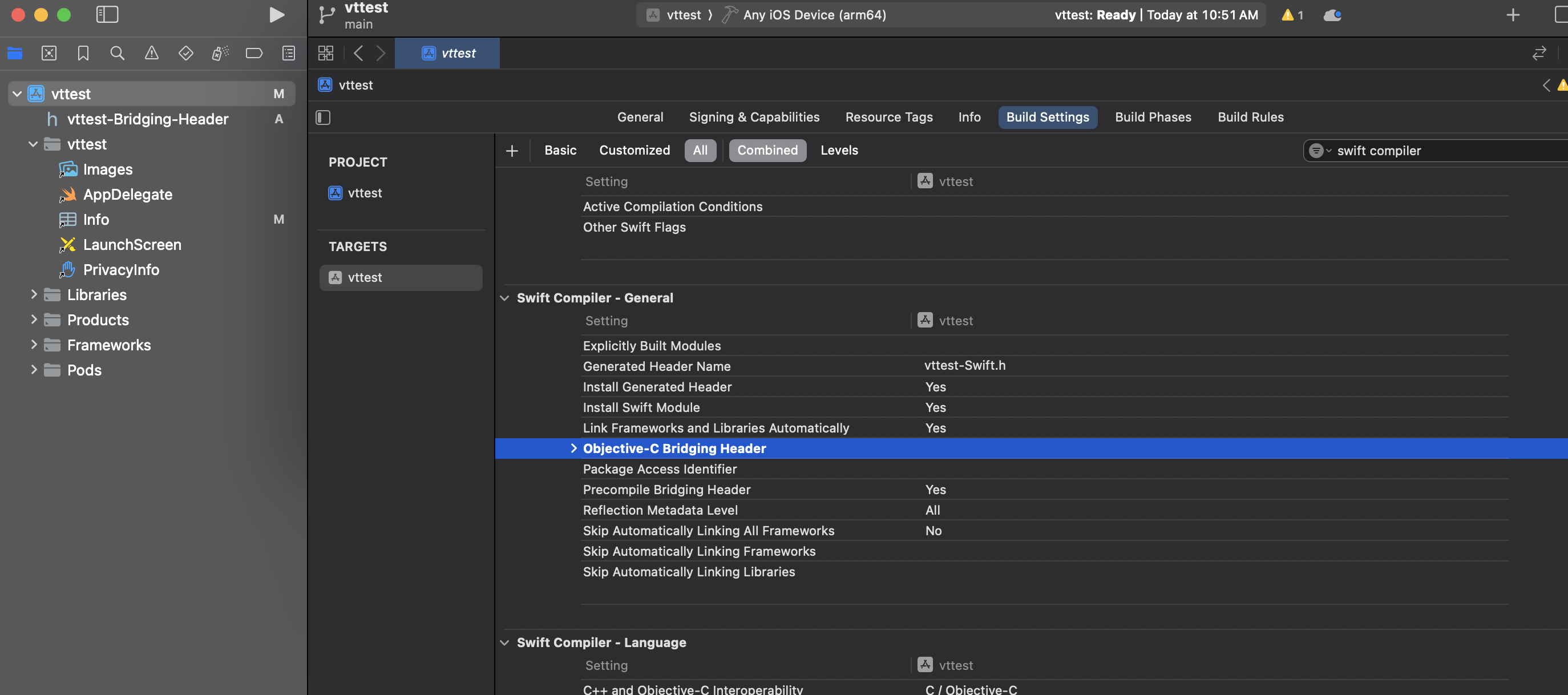
Task: Open the Project navigator folder icon
Action: (x=15, y=54)
